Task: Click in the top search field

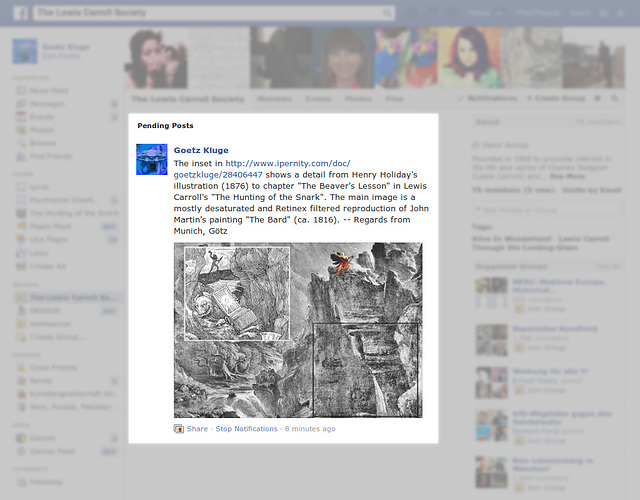Action: pyautogui.click(x=213, y=13)
